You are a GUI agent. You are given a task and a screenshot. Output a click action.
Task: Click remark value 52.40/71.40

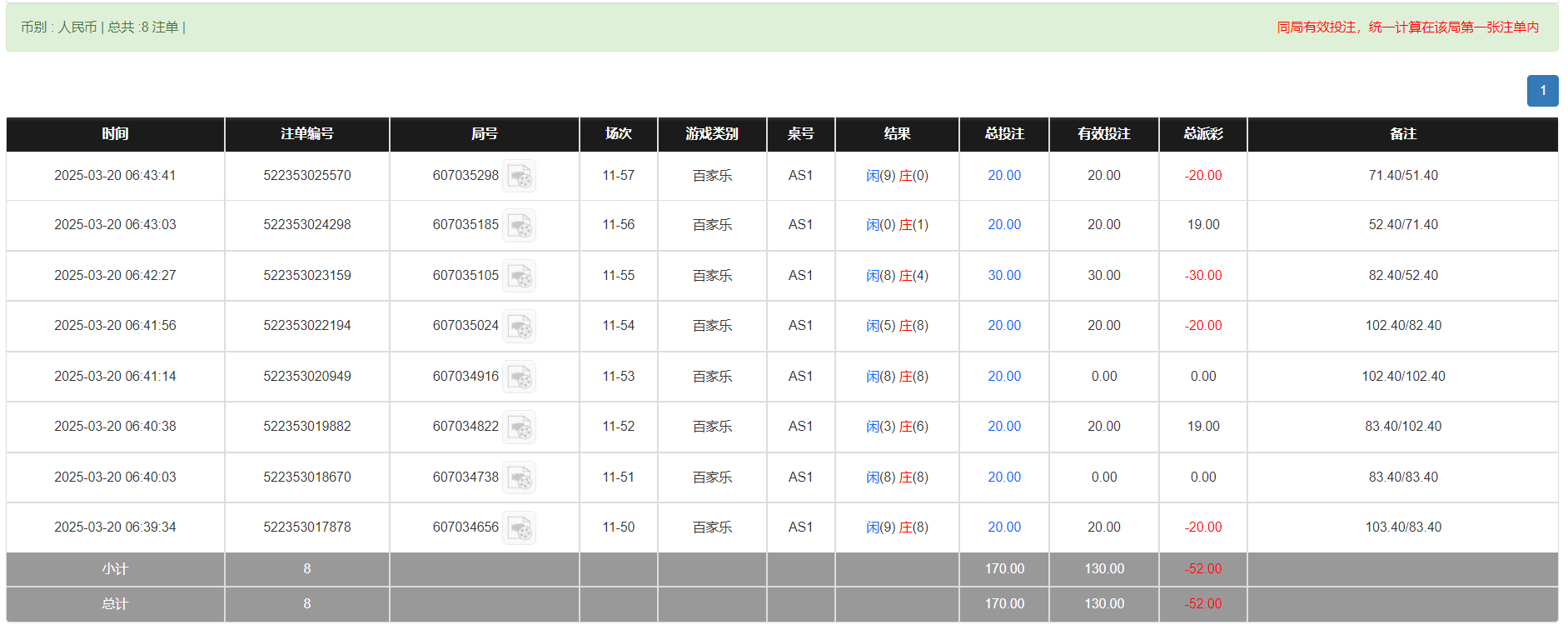tap(1403, 225)
